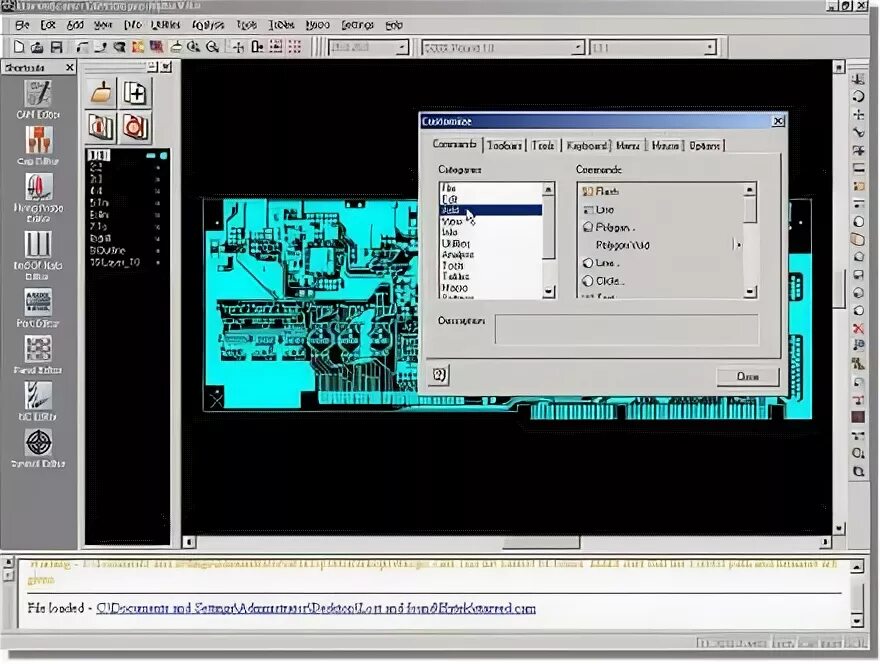Expand the Polygon Void submenu arrow
Viewport: 880px width, 664px height.
(x=739, y=245)
